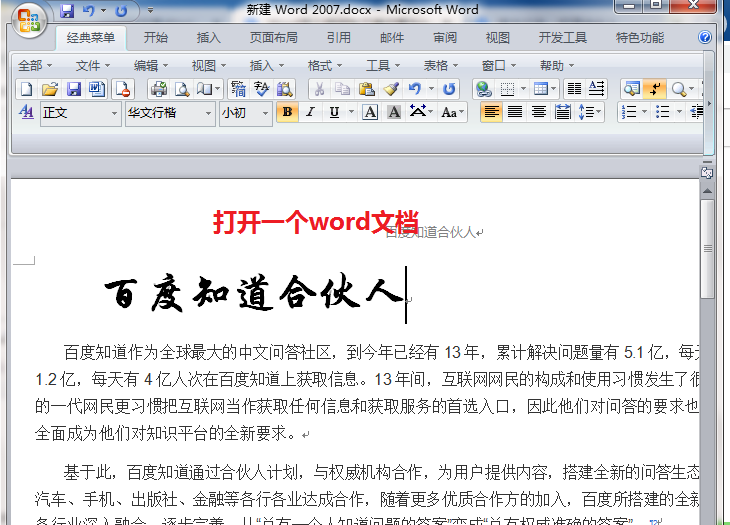
Task: Paste from the clipboard
Action: 367,88
